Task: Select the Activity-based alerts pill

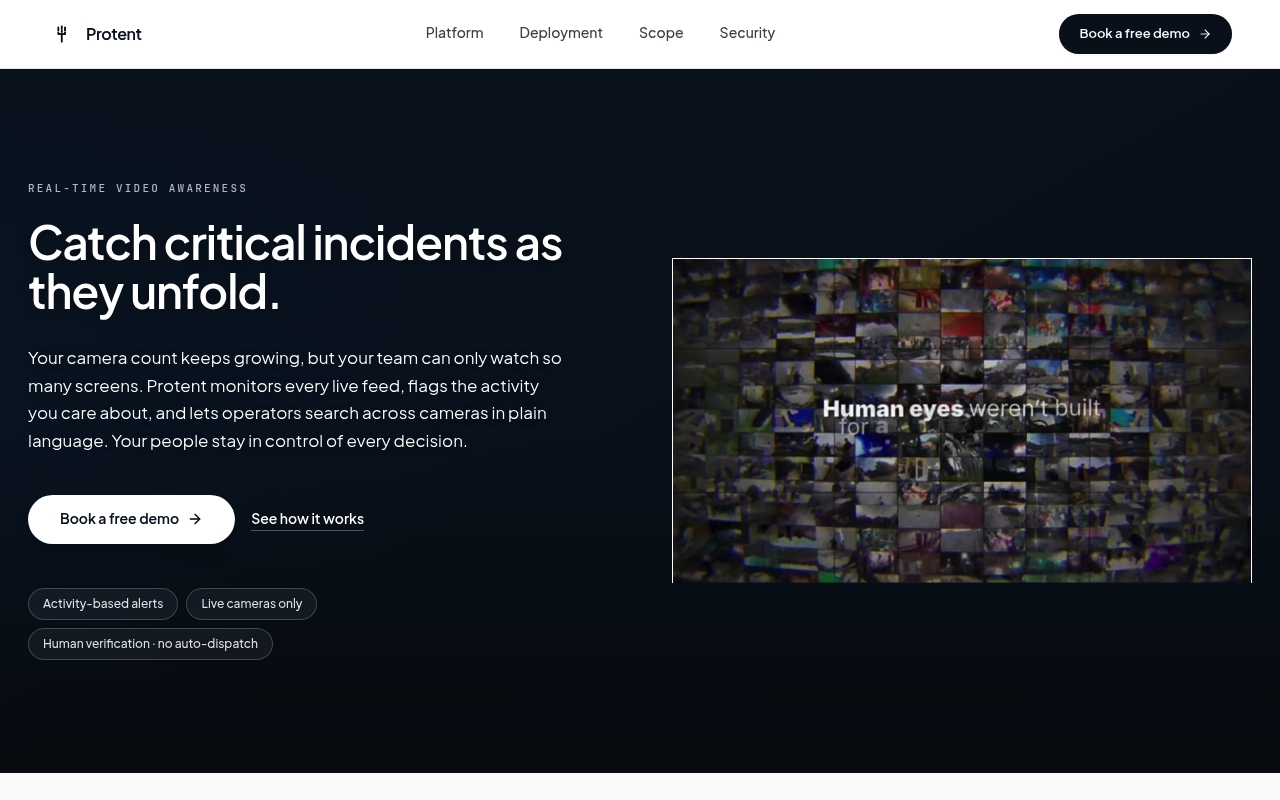Action: click(x=103, y=604)
